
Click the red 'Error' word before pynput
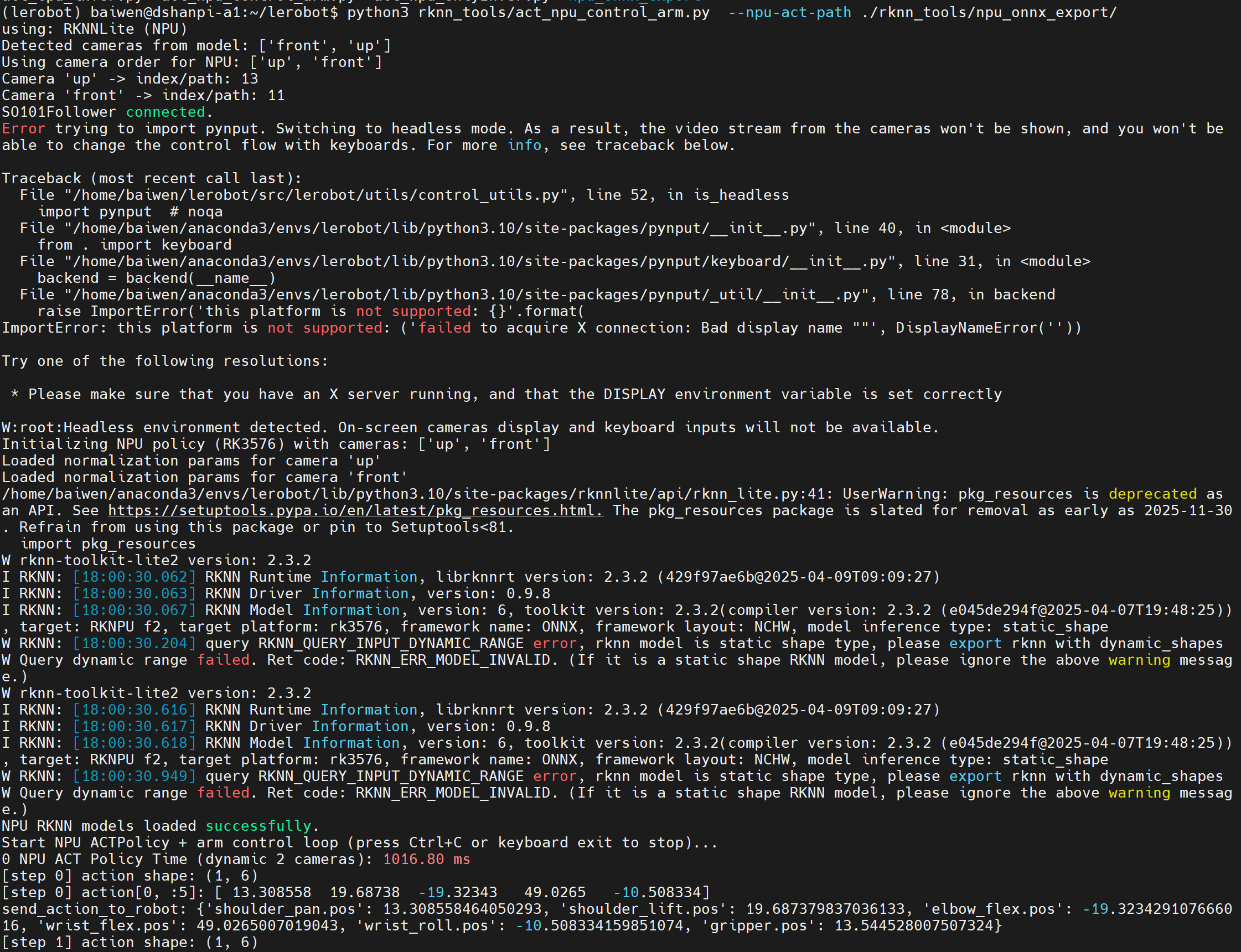pyautogui.click(x=23, y=128)
